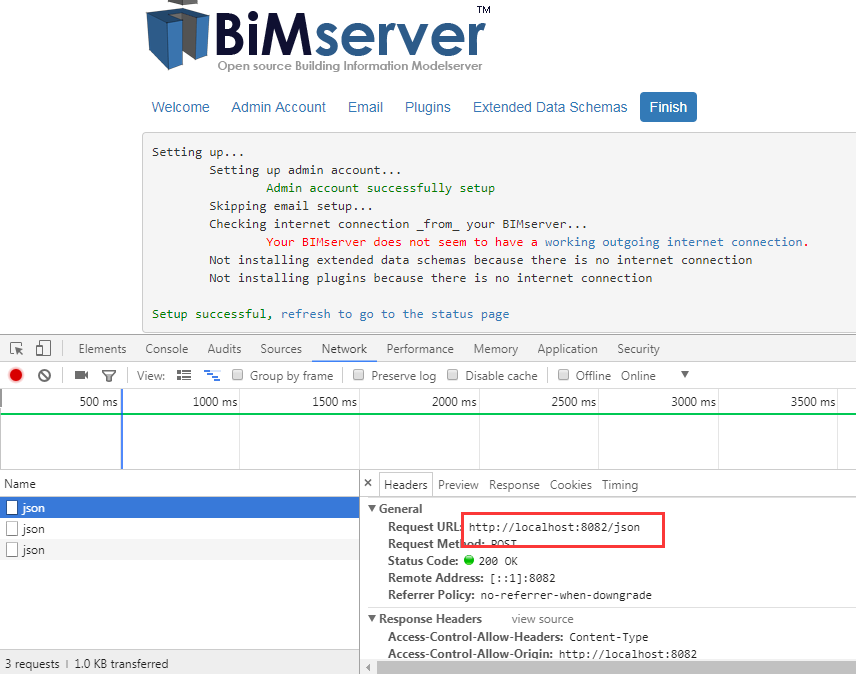Image resolution: width=856 pixels, height=674 pixels.
Task: Check the Preserve log option
Action: coord(358,375)
